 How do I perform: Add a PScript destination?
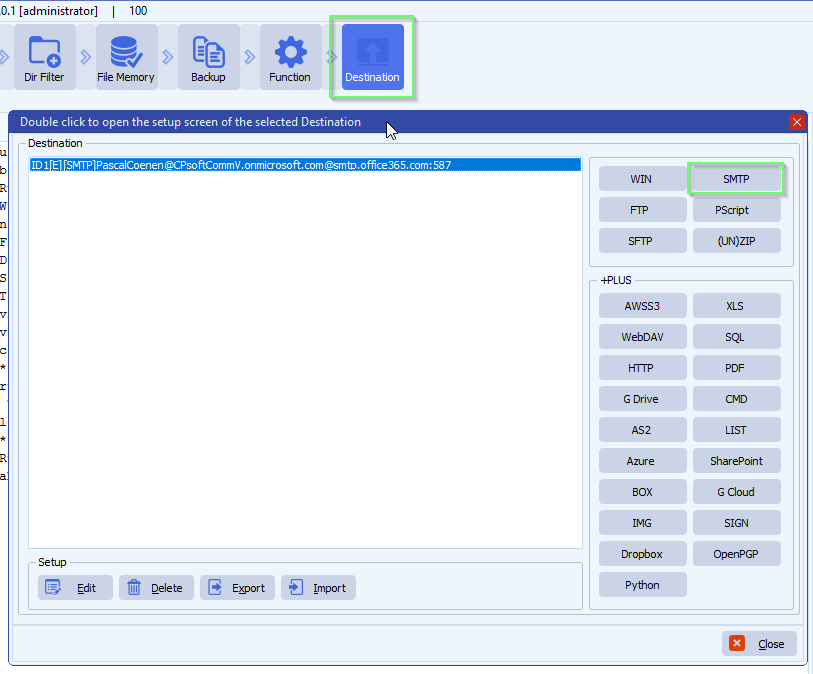[x=736, y=209]
